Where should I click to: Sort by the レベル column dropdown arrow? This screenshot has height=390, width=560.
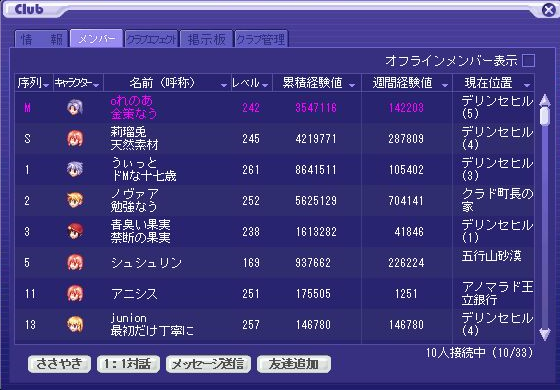[265, 85]
